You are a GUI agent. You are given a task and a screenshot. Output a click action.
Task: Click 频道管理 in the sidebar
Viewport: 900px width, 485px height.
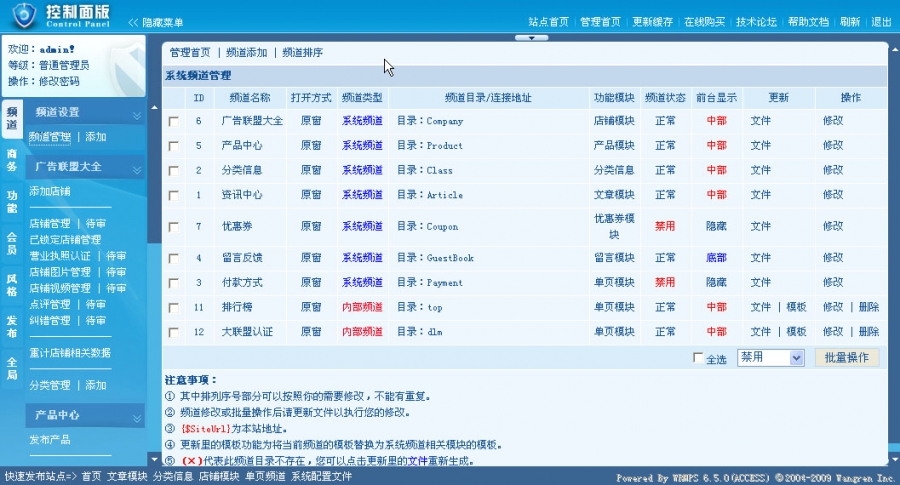click(50, 137)
